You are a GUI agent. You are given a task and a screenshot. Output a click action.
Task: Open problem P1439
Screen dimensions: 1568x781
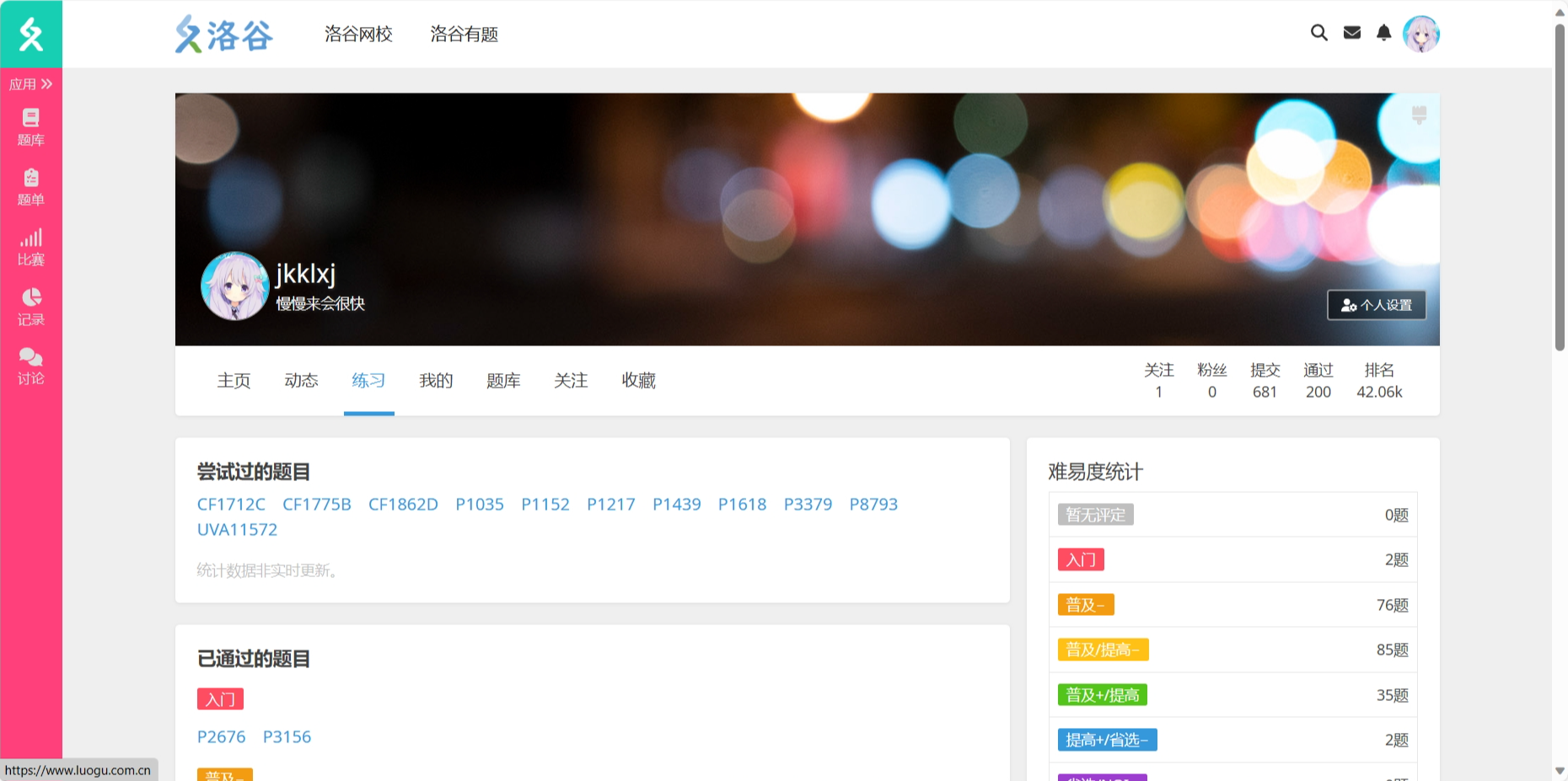pos(677,505)
